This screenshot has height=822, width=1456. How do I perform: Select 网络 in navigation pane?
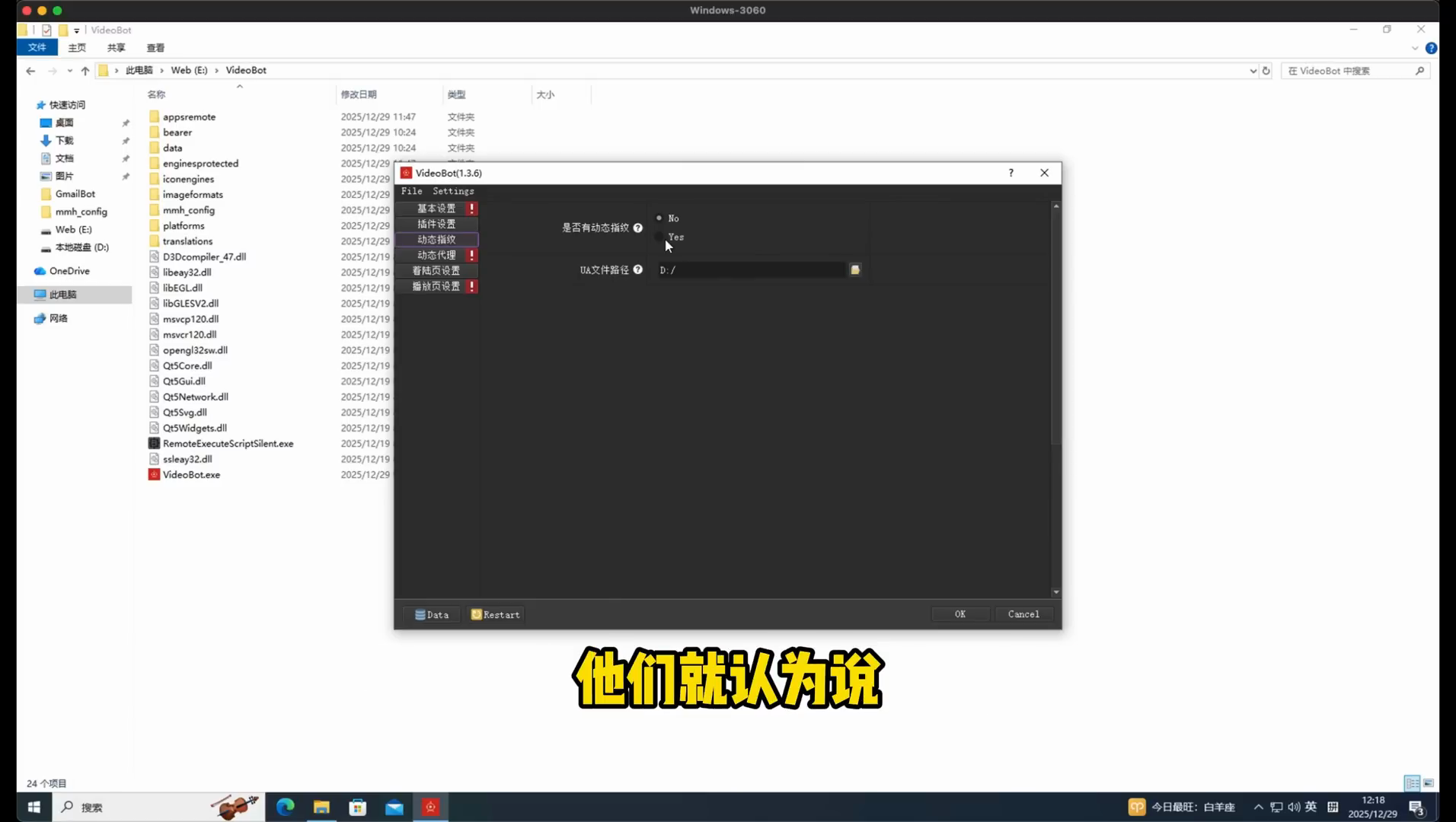pyautogui.click(x=58, y=318)
